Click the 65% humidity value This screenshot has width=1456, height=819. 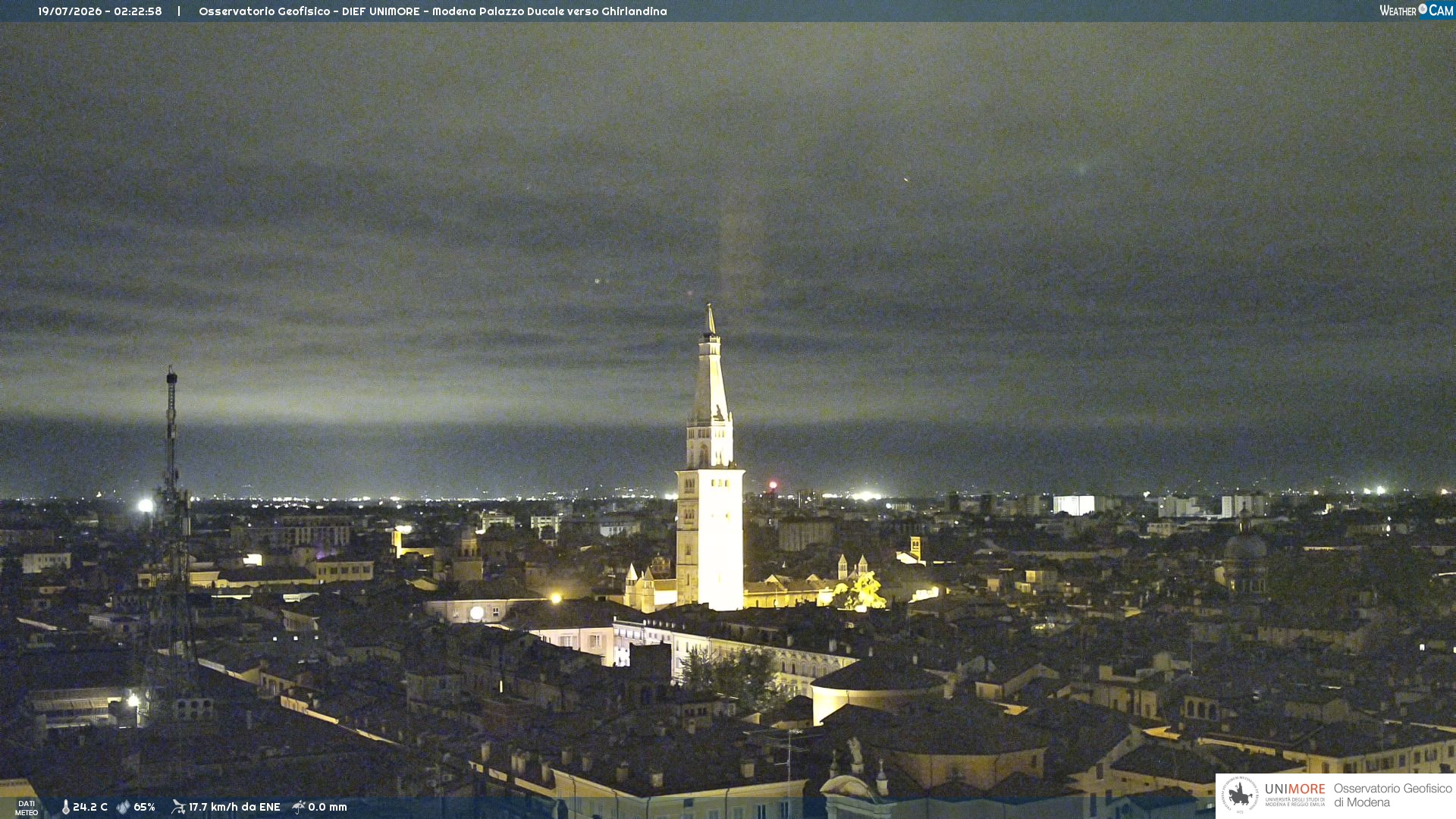coord(144,807)
